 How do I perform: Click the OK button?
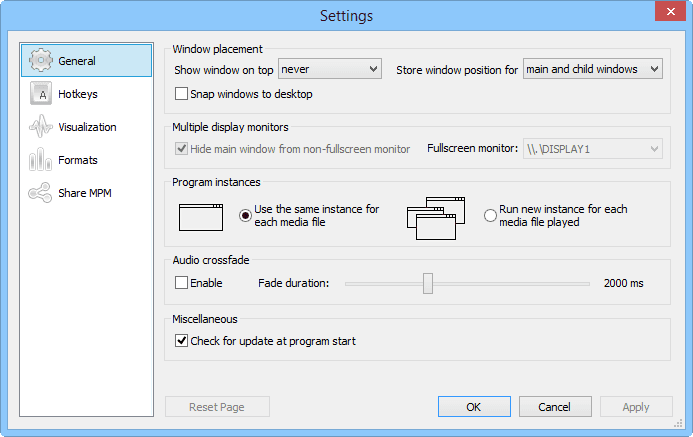(474, 407)
